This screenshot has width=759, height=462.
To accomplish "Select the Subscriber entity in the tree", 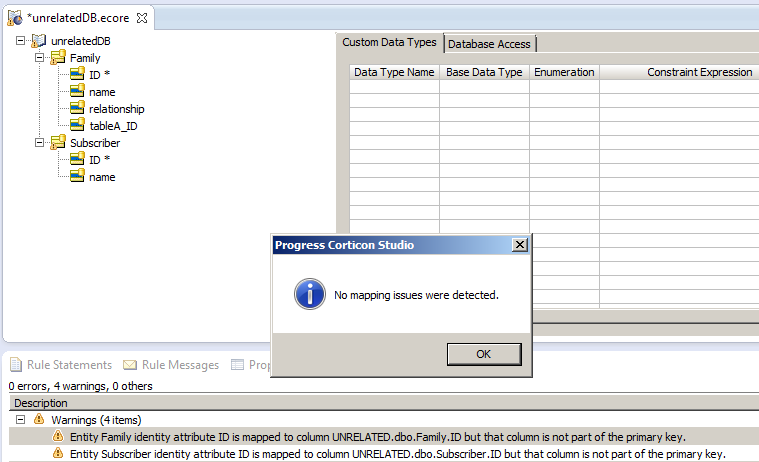I will 95,143.
